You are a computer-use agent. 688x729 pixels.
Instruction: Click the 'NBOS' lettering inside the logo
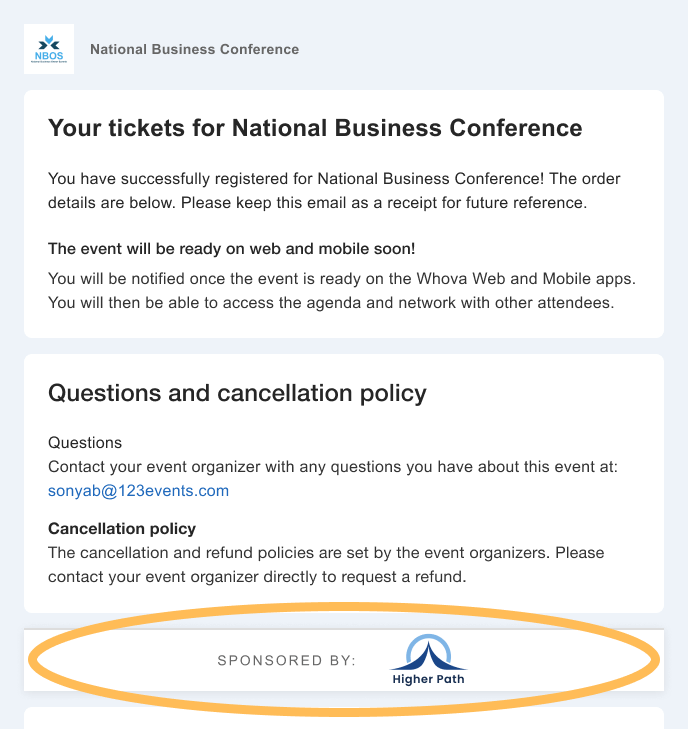pos(49,56)
